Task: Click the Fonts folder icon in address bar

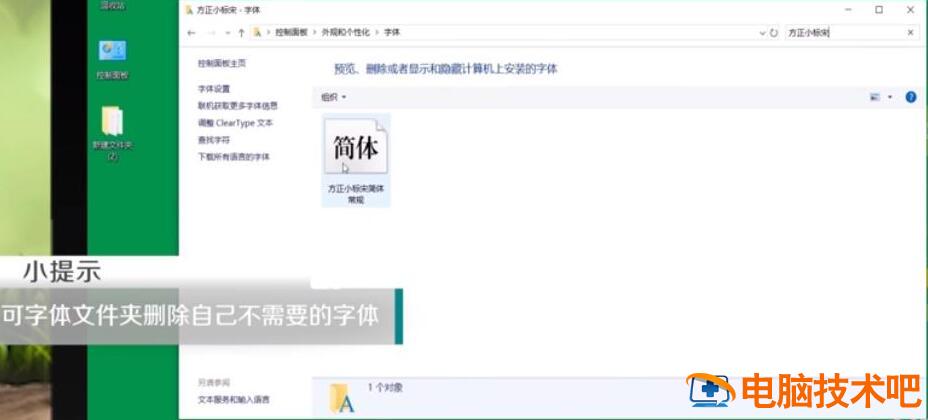Action: pyautogui.click(x=257, y=33)
